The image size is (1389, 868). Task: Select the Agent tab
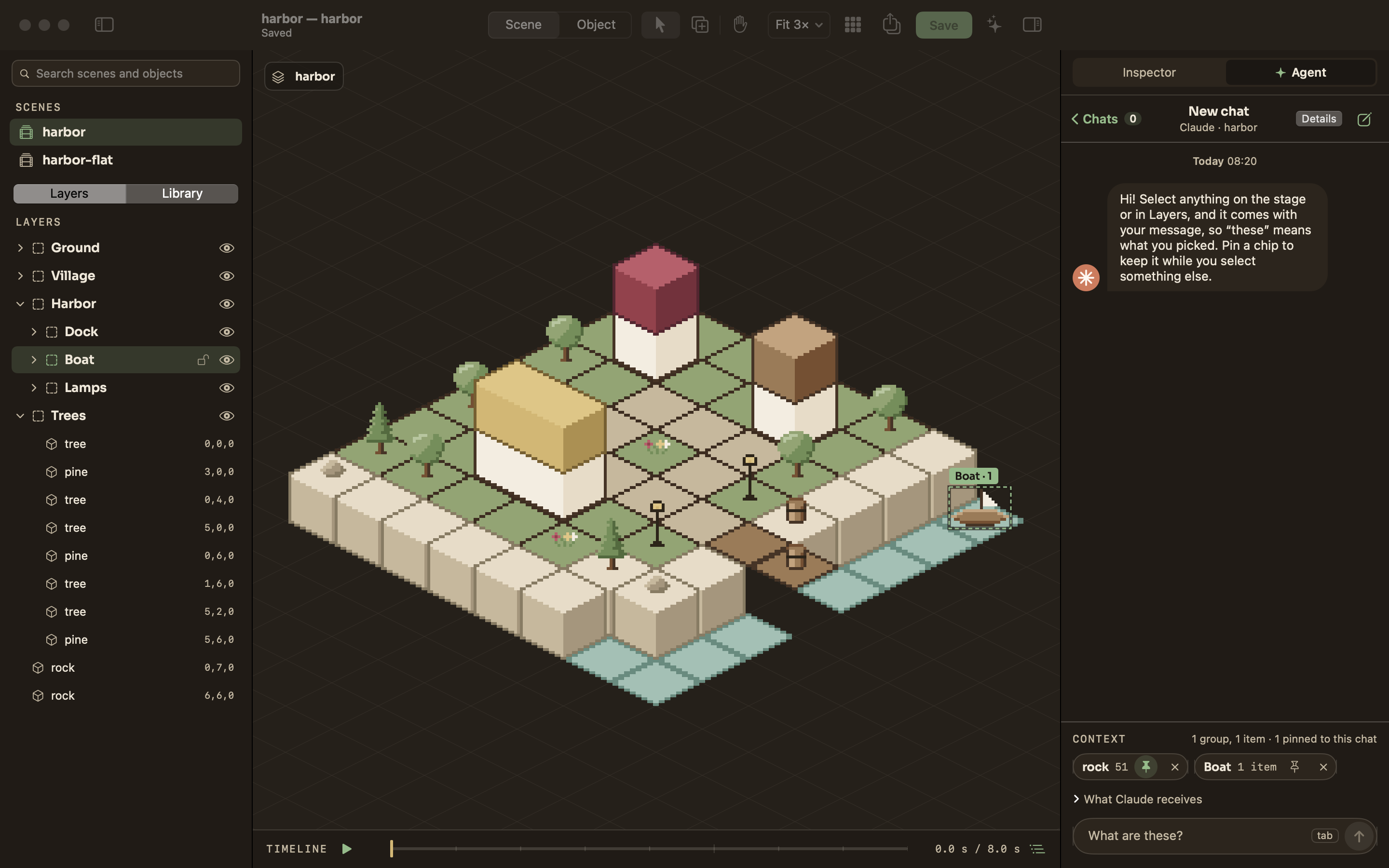[1300, 72]
